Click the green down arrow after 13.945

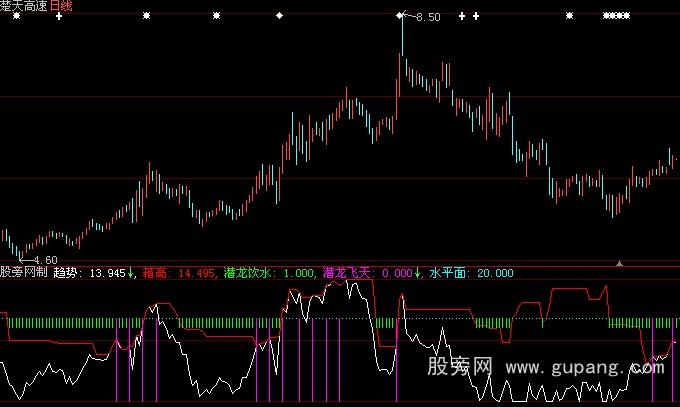[x=130, y=273]
